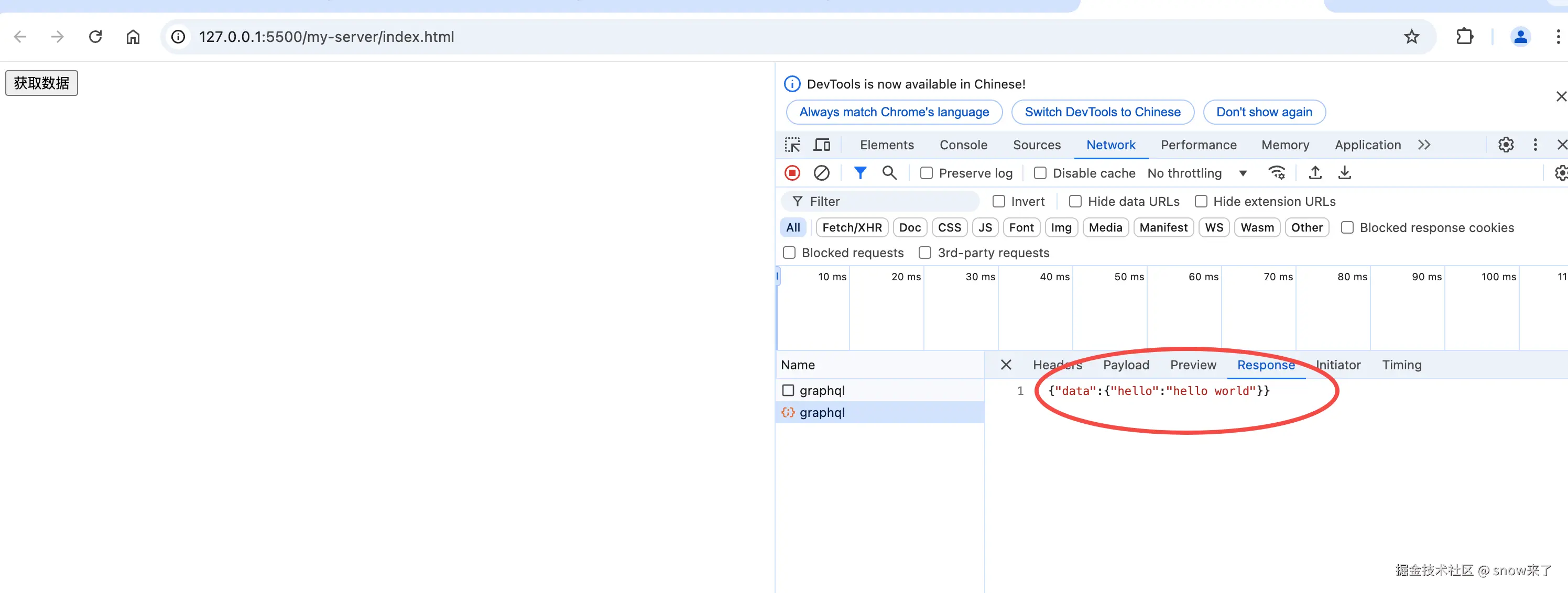Open the Headers tab of request
The width and height of the screenshot is (1568, 593).
click(x=1057, y=365)
